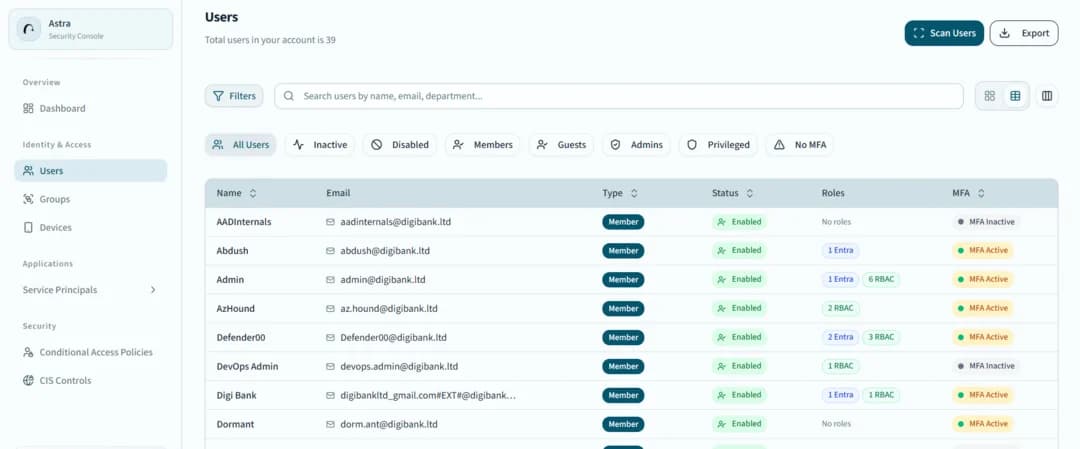Viewport: 1080px width, 449px height.
Task: Open the column settings icon
Action: pos(1047,96)
